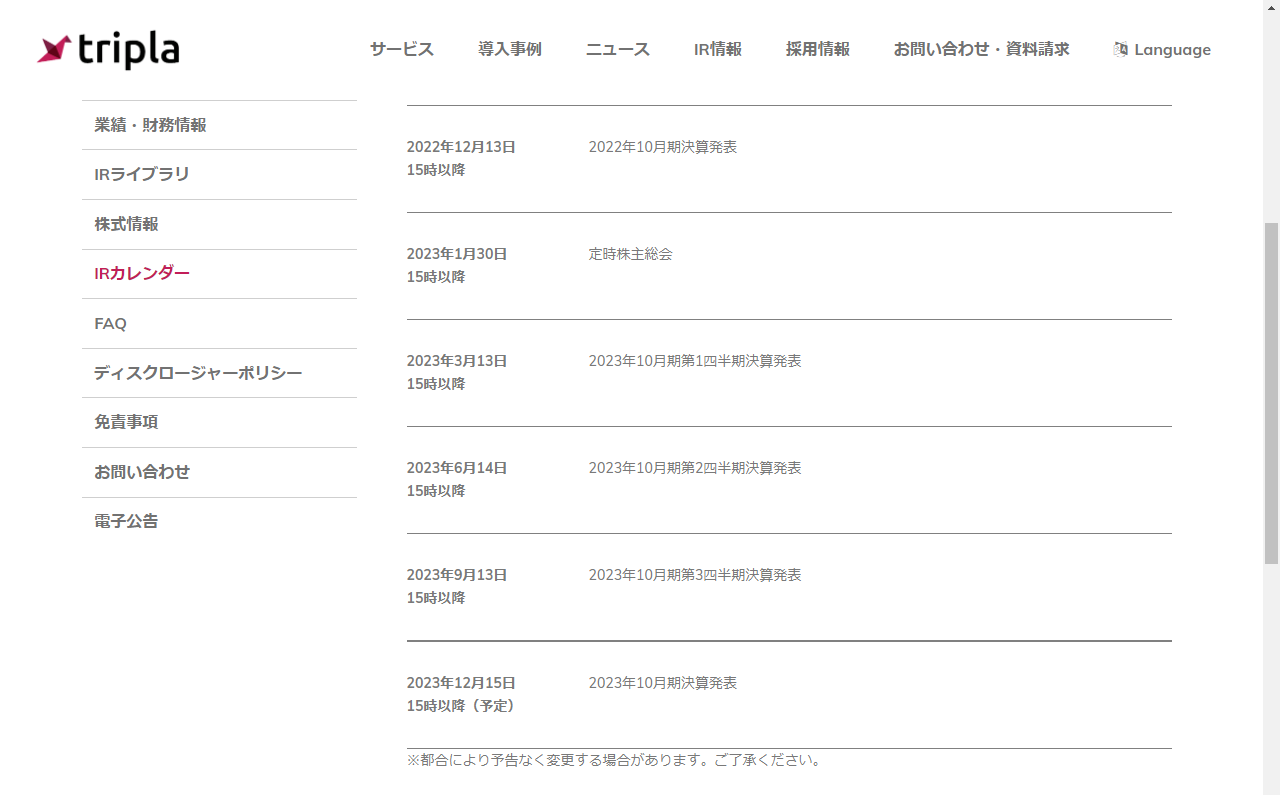Open the Language selector
Screen dimensions: 1280x795
click(1170, 49)
